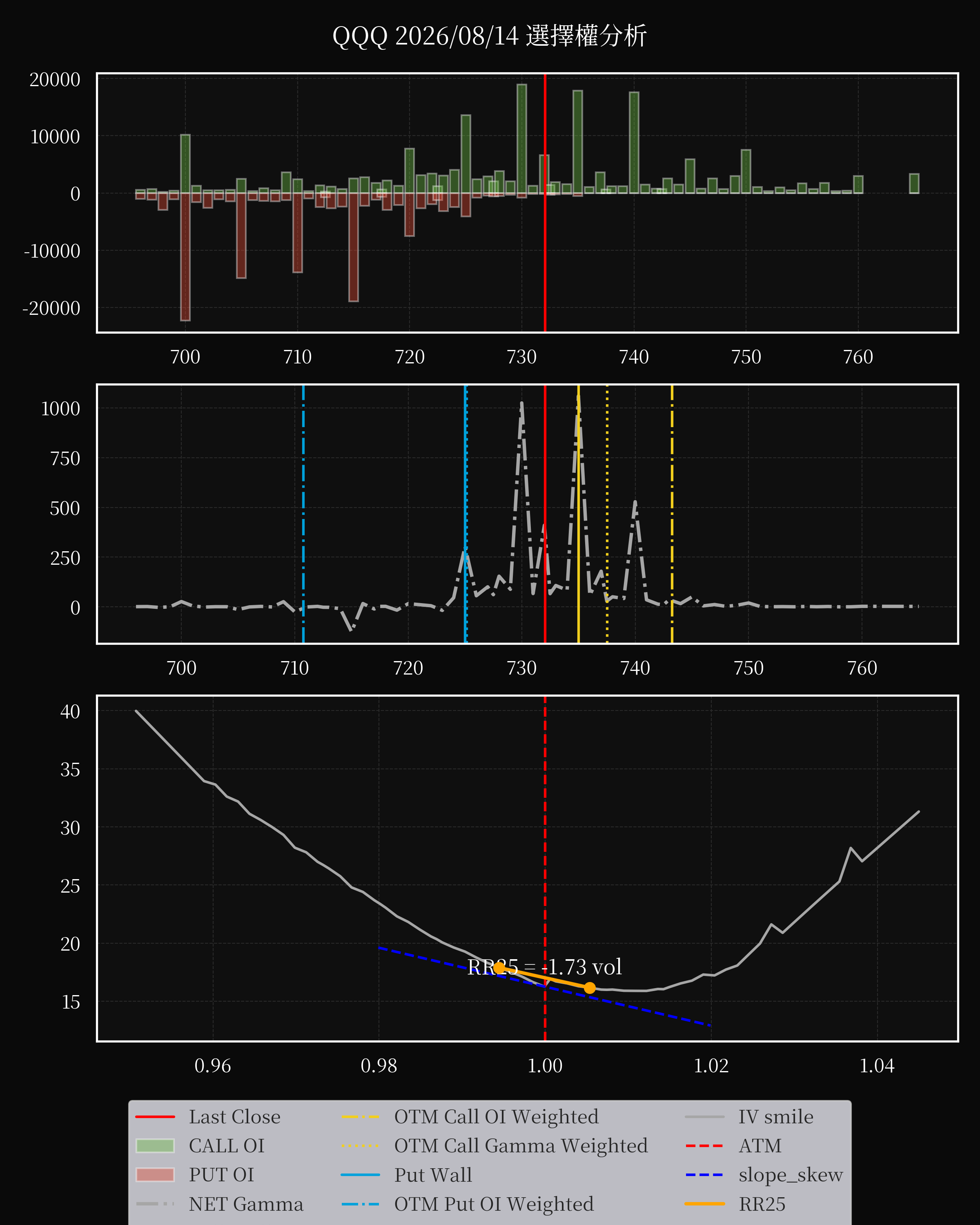The height and width of the screenshot is (1225, 980).
Task: Click the 15 y-axis label in IV chart
Action: [x=71, y=1002]
